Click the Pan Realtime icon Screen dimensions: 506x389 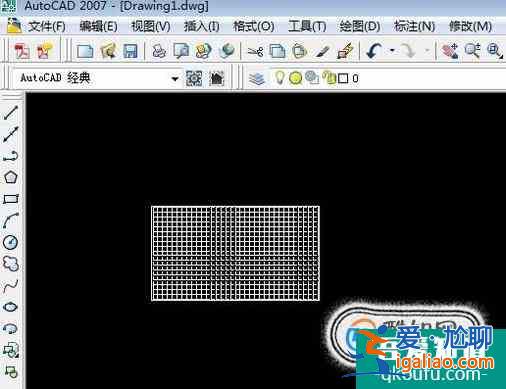[x=449, y=51]
